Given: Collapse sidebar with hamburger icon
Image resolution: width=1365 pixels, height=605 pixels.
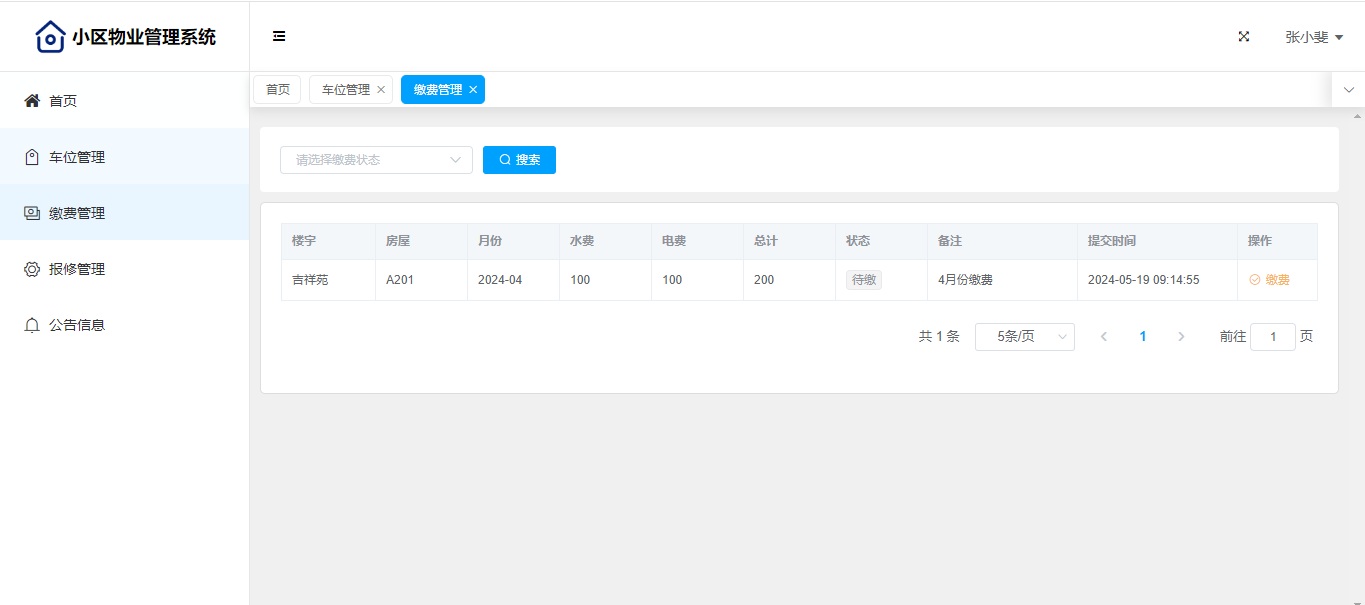Looking at the screenshot, I should pos(279,37).
